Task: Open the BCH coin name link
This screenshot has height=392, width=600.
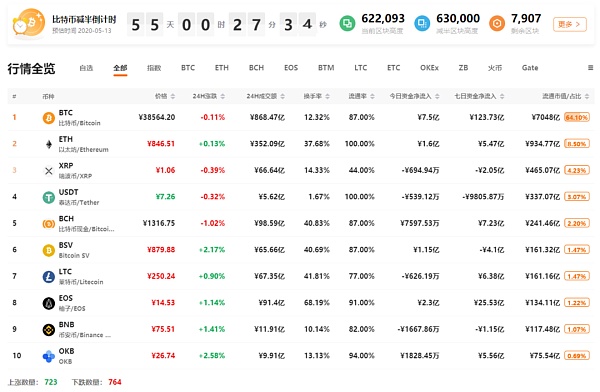Action: pos(66,219)
